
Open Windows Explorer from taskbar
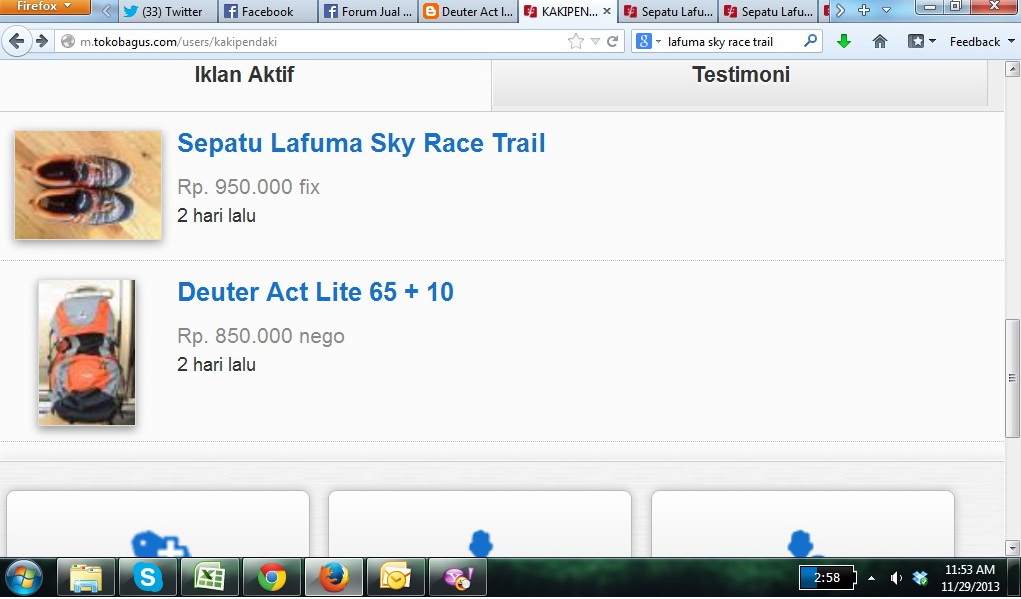(x=86, y=578)
